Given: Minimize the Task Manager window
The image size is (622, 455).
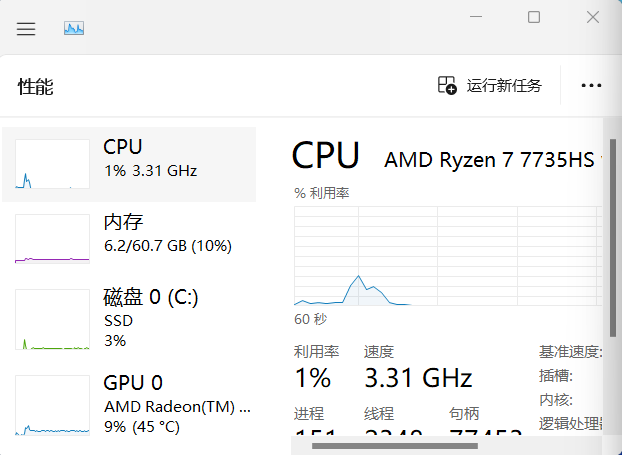Looking at the screenshot, I should 476,17.
